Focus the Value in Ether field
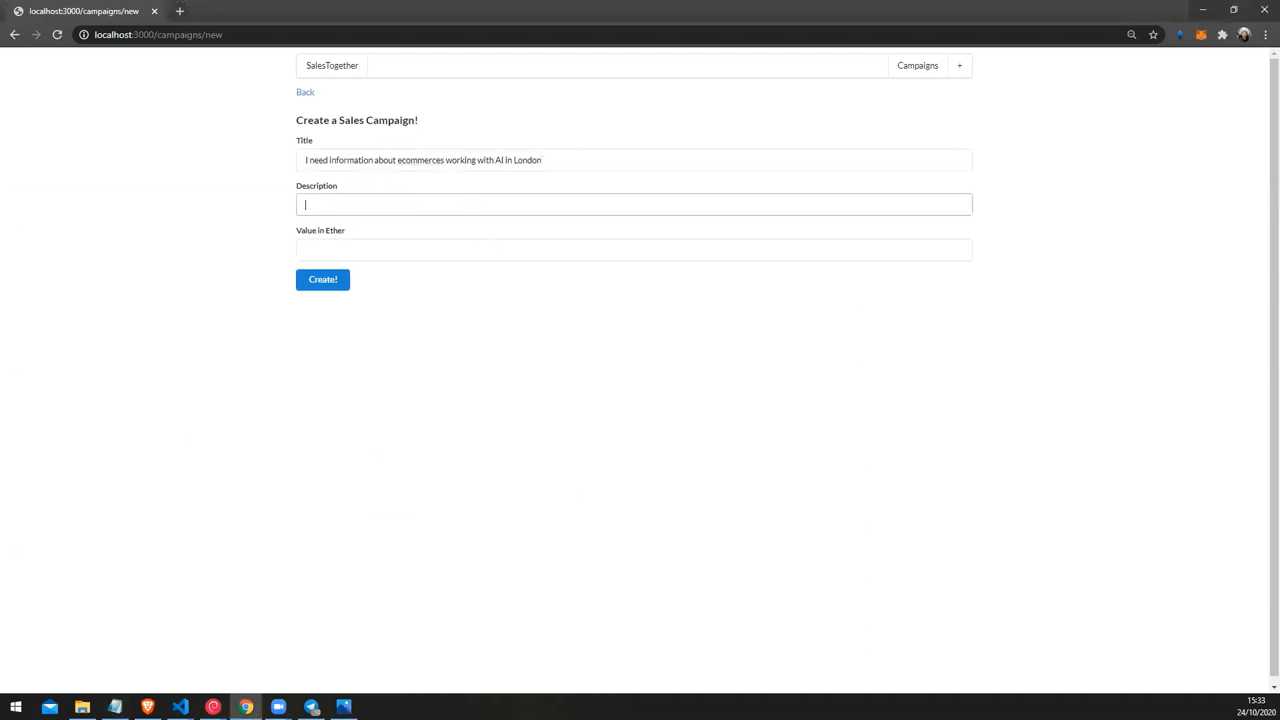 click(634, 249)
